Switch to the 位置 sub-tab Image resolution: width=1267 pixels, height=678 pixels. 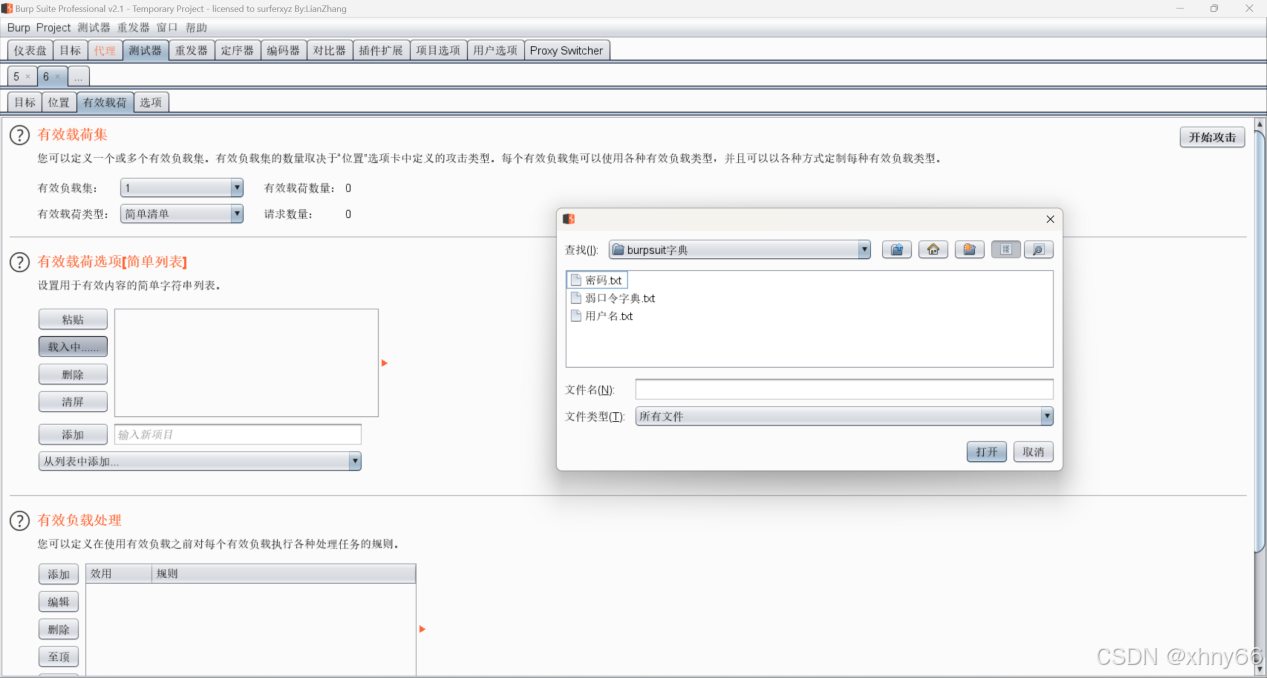click(x=59, y=102)
